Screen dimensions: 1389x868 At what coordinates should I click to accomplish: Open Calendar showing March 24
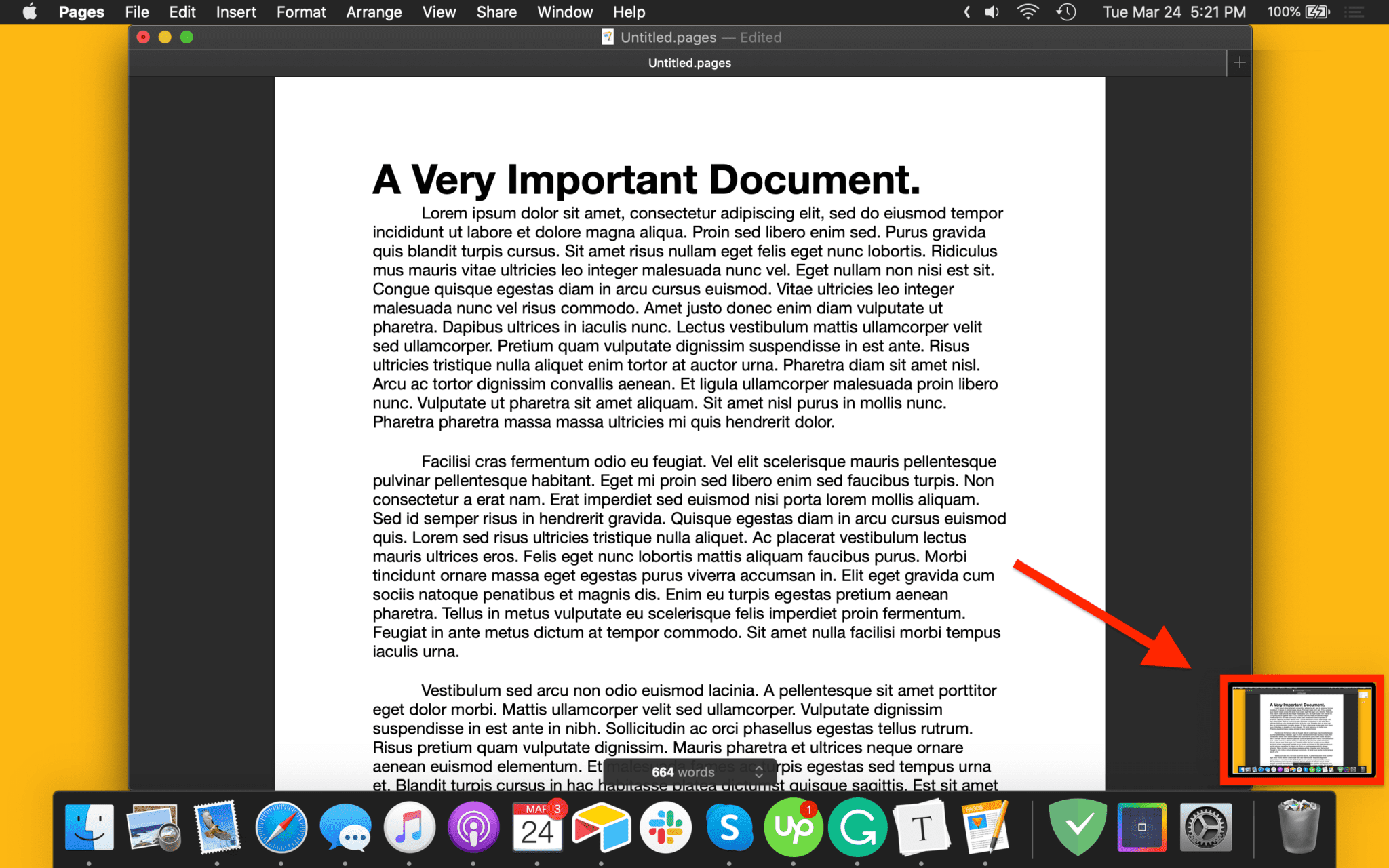tap(536, 827)
